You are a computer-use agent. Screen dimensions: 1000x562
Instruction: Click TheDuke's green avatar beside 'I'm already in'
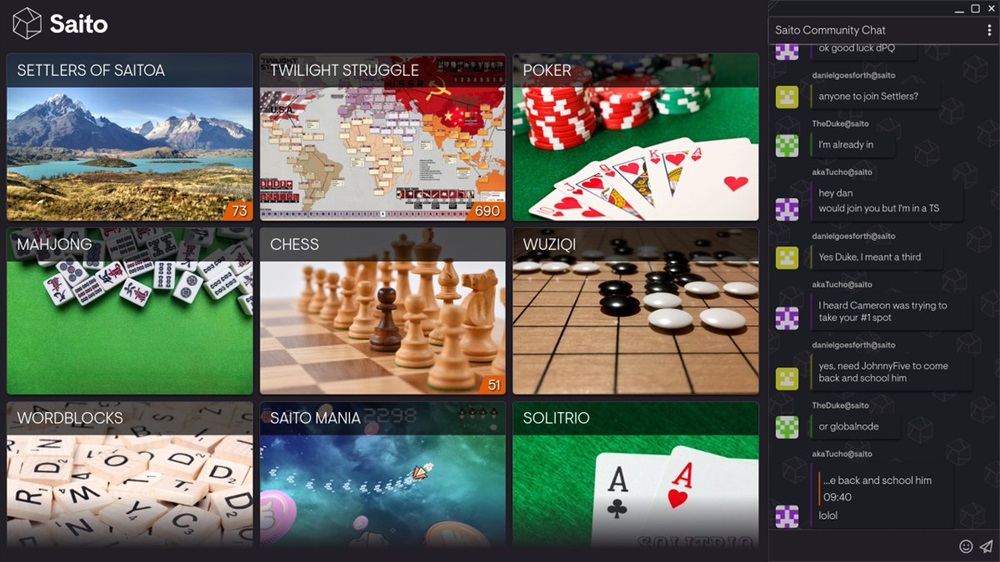(x=787, y=145)
